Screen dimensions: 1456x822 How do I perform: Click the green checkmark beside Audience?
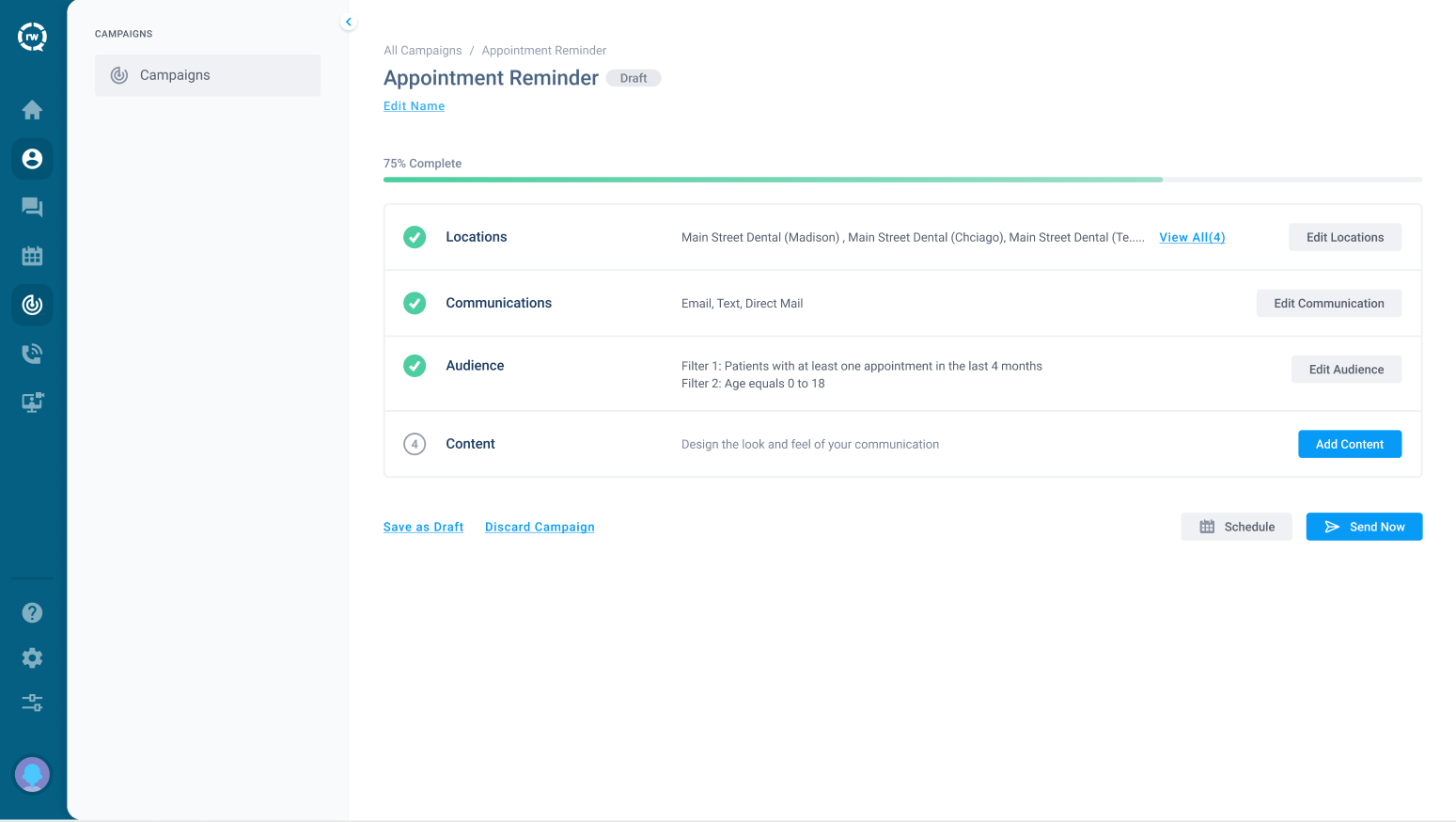coord(415,366)
